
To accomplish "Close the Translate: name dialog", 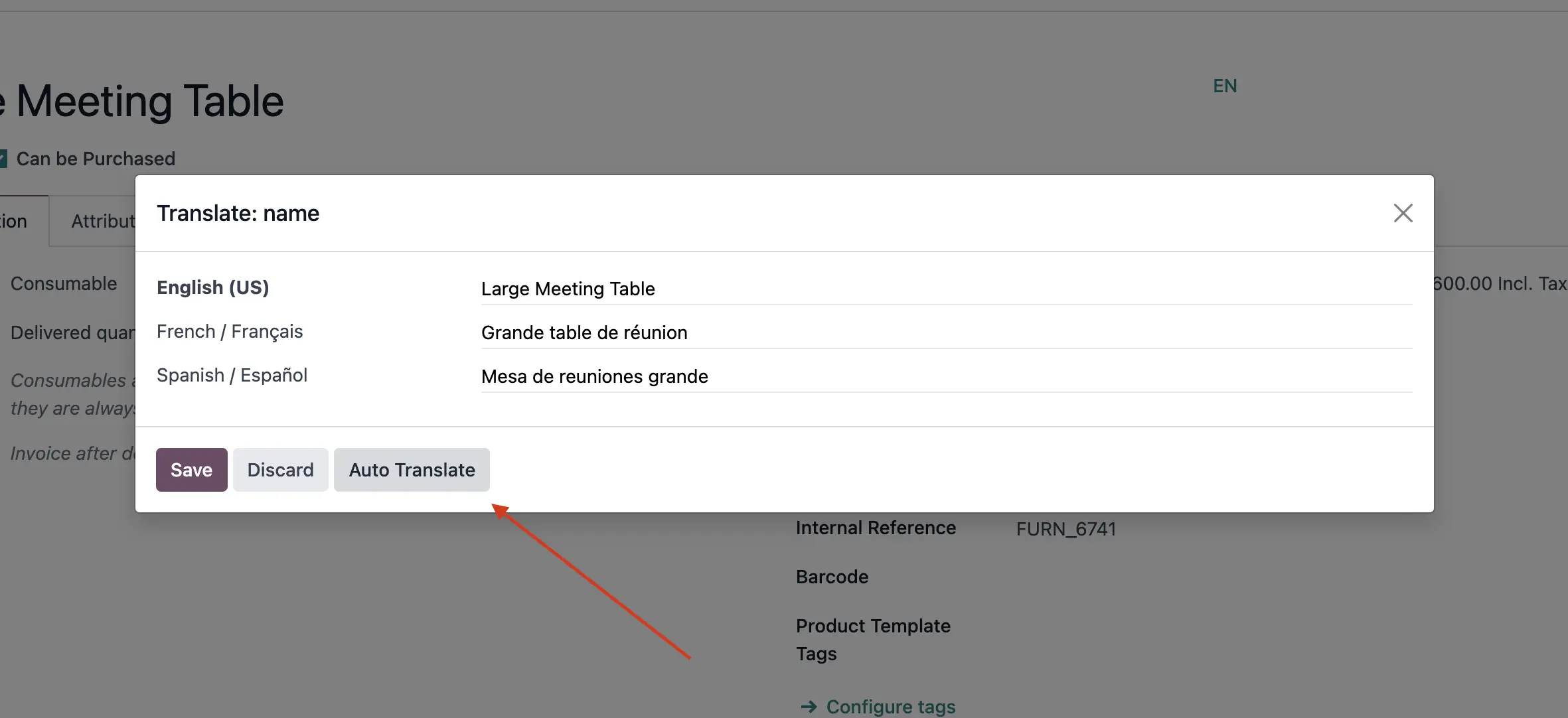I will point(1403,212).
